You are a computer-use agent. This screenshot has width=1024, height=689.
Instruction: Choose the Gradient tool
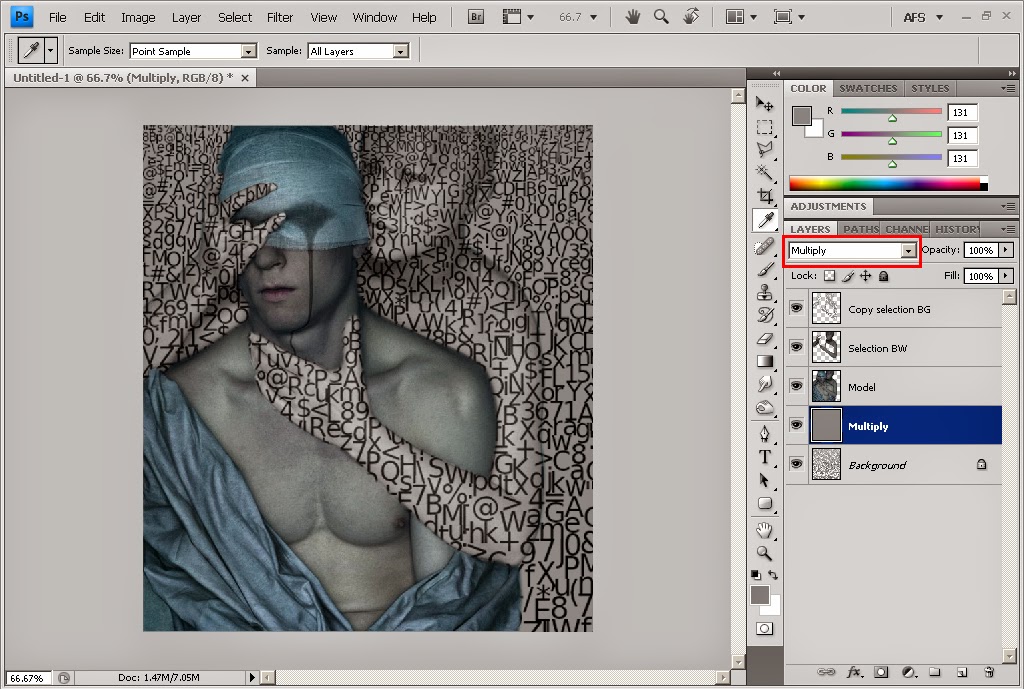(x=765, y=361)
